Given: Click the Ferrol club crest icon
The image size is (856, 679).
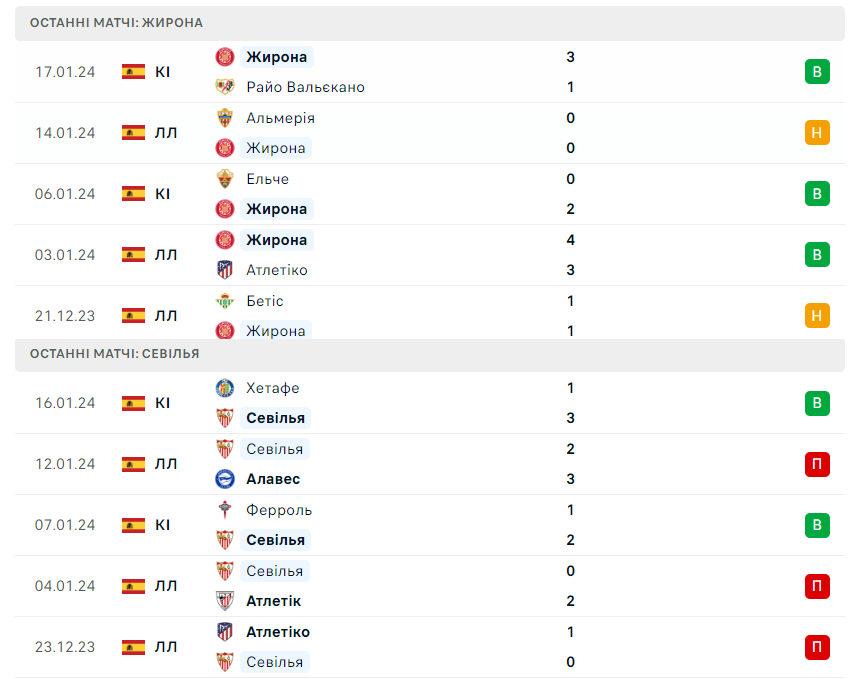Looking at the screenshot, I should (224, 510).
